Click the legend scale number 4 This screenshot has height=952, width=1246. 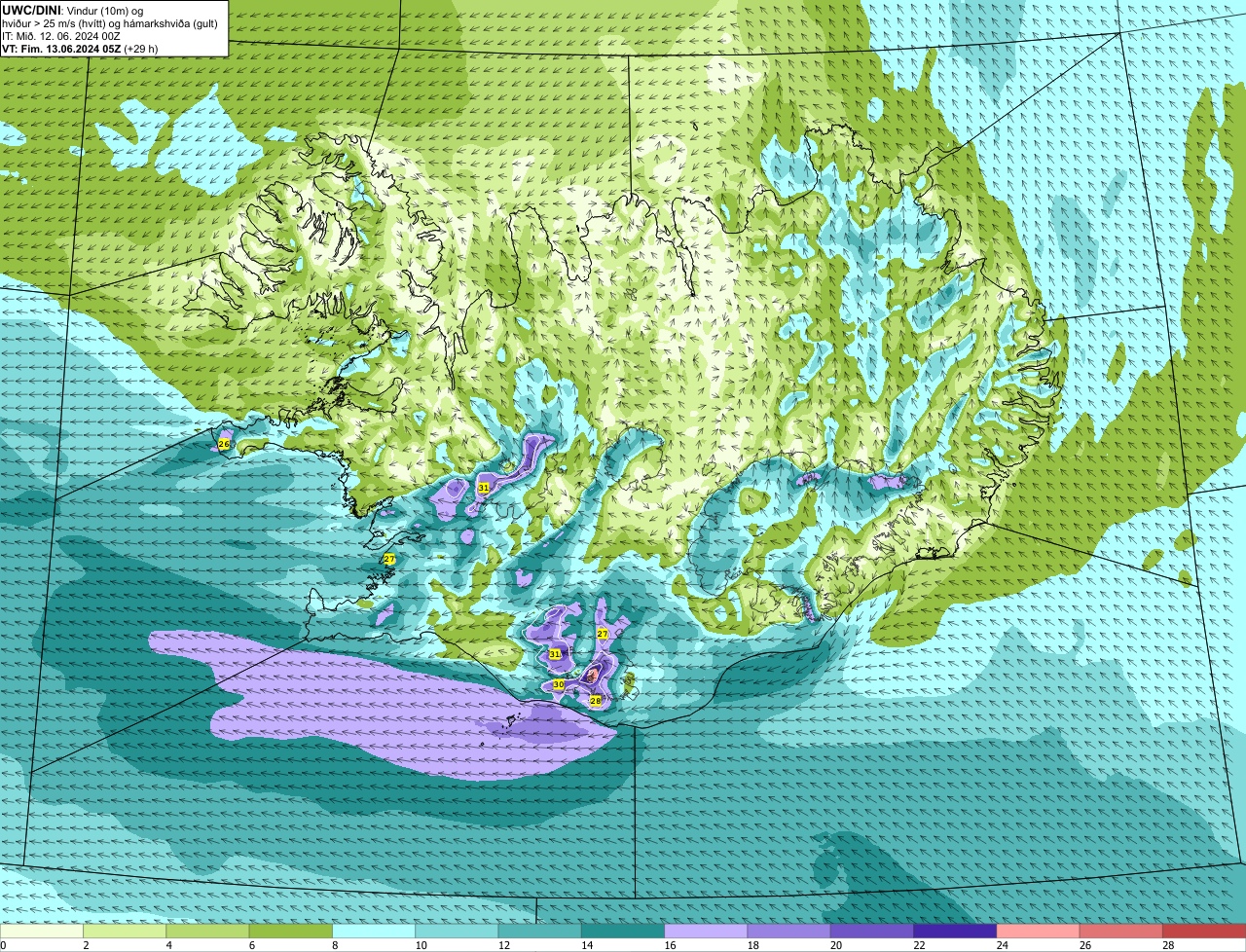click(168, 945)
